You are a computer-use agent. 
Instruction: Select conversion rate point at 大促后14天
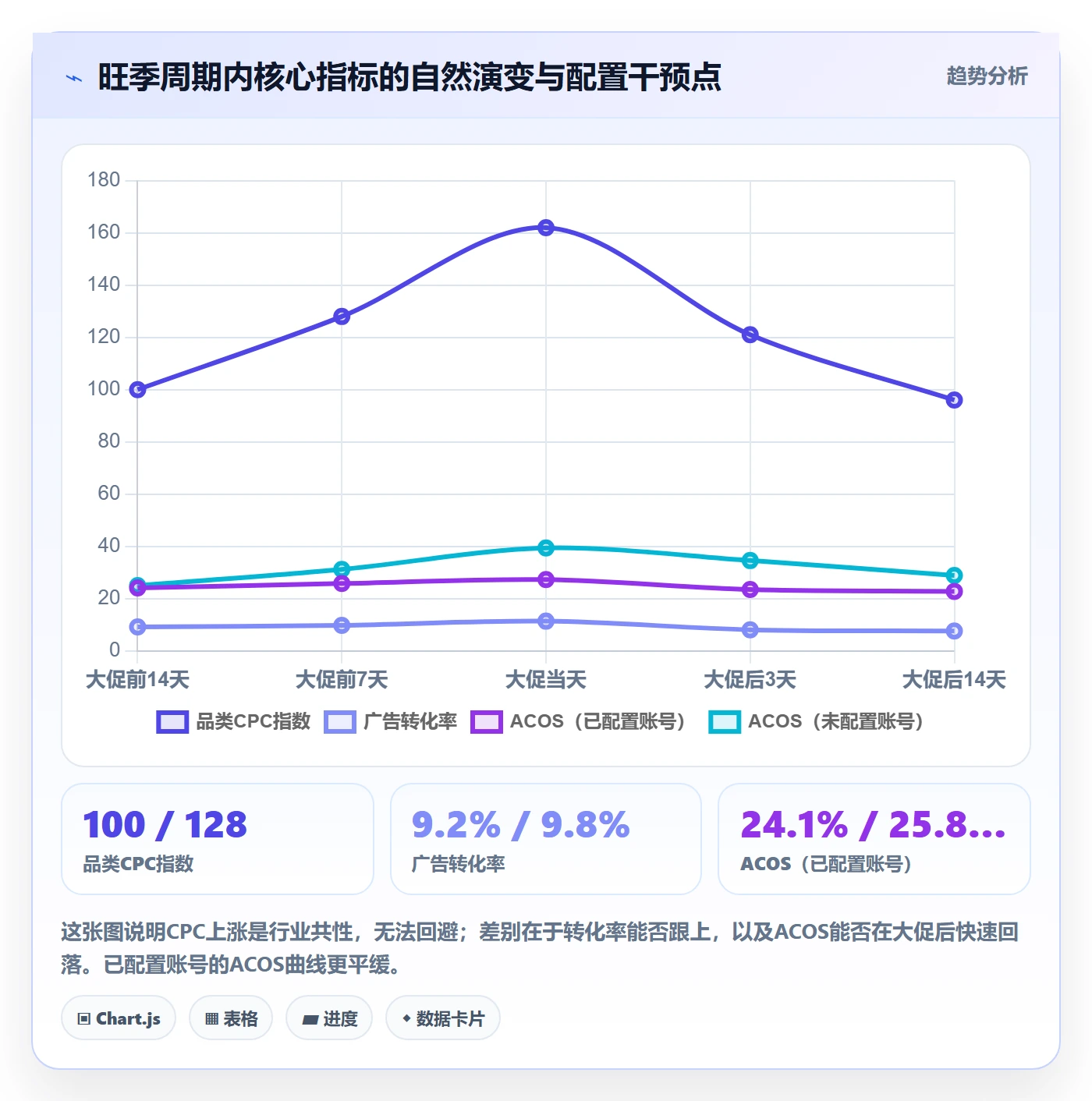(x=954, y=631)
